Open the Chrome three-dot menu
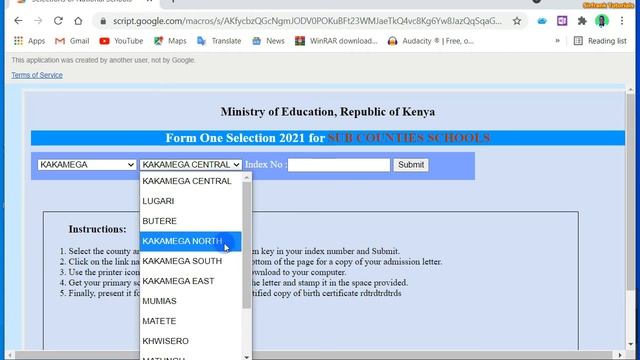Image resolution: width=640 pixels, height=360 pixels. coord(622,21)
